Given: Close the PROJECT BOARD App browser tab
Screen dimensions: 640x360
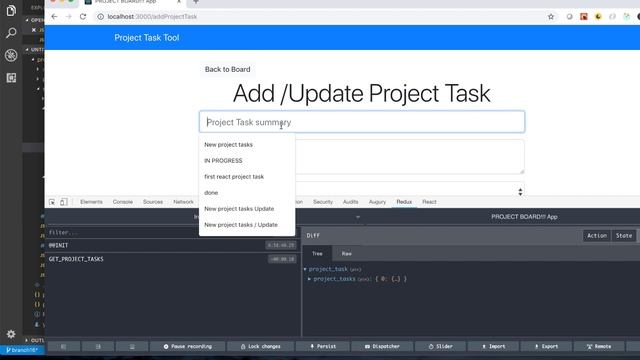Looking at the screenshot, I should (x=179, y=2).
